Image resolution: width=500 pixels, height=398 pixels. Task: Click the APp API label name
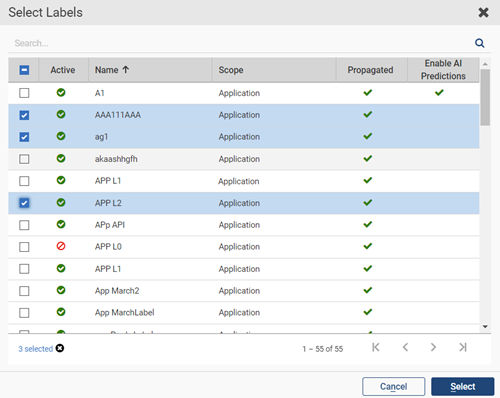pos(110,225)
